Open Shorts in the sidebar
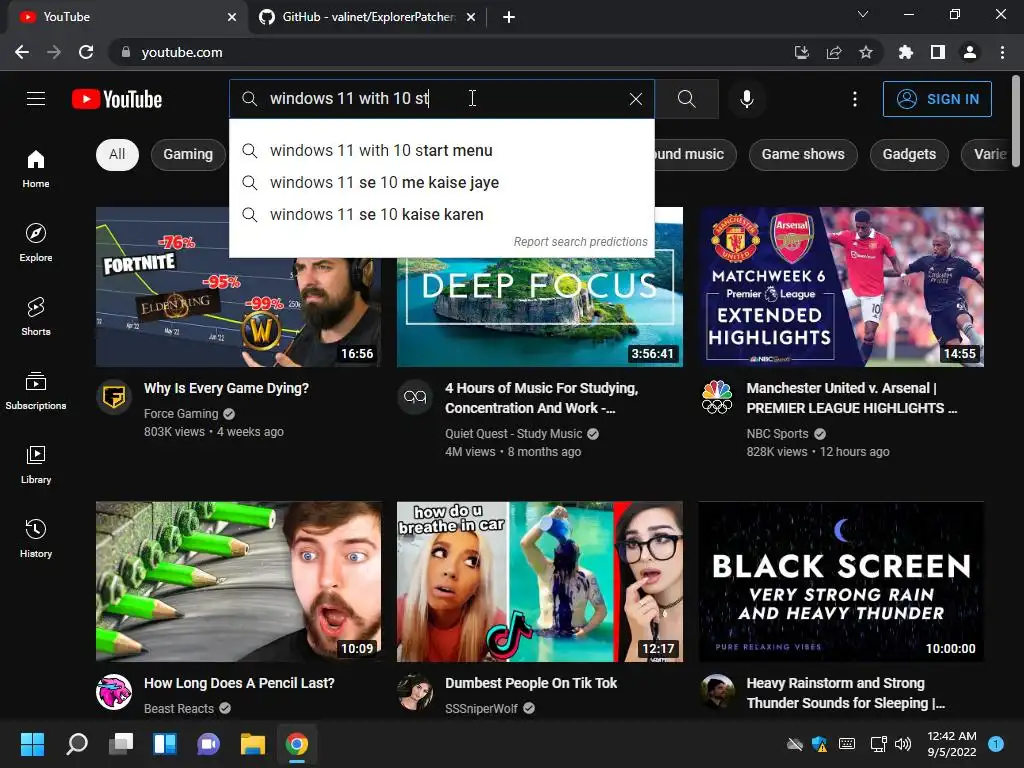 point(36,316)
